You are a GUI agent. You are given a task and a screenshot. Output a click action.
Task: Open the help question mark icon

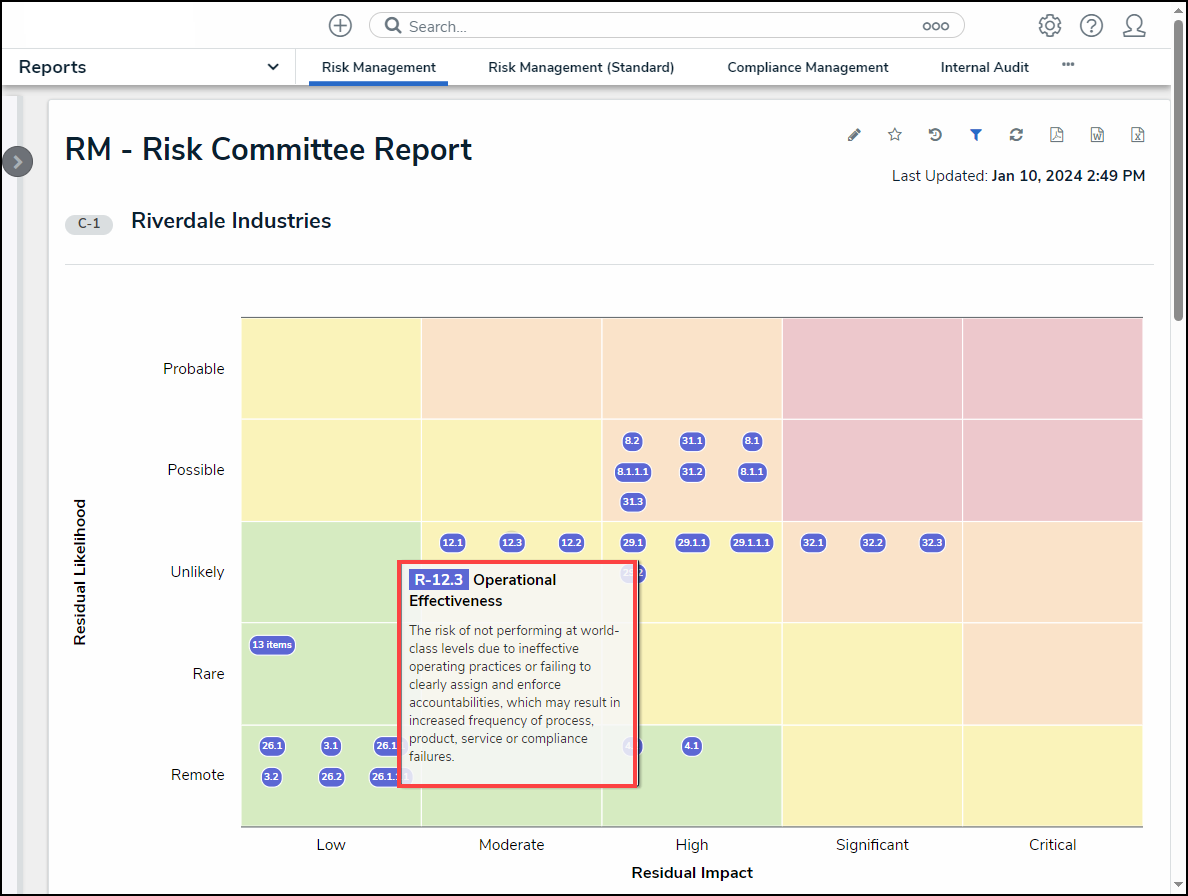tap(1091, 26)
